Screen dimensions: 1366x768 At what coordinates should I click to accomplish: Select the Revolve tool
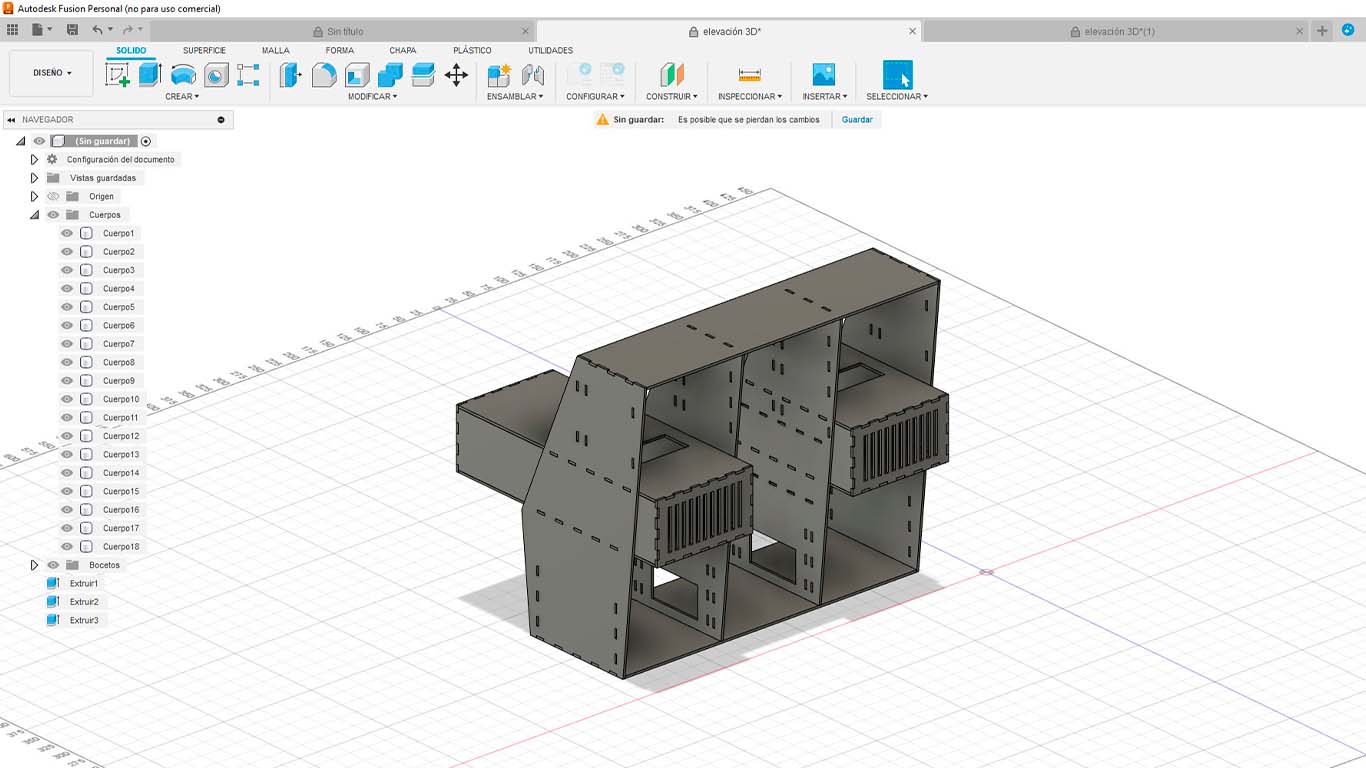point(183,75)
